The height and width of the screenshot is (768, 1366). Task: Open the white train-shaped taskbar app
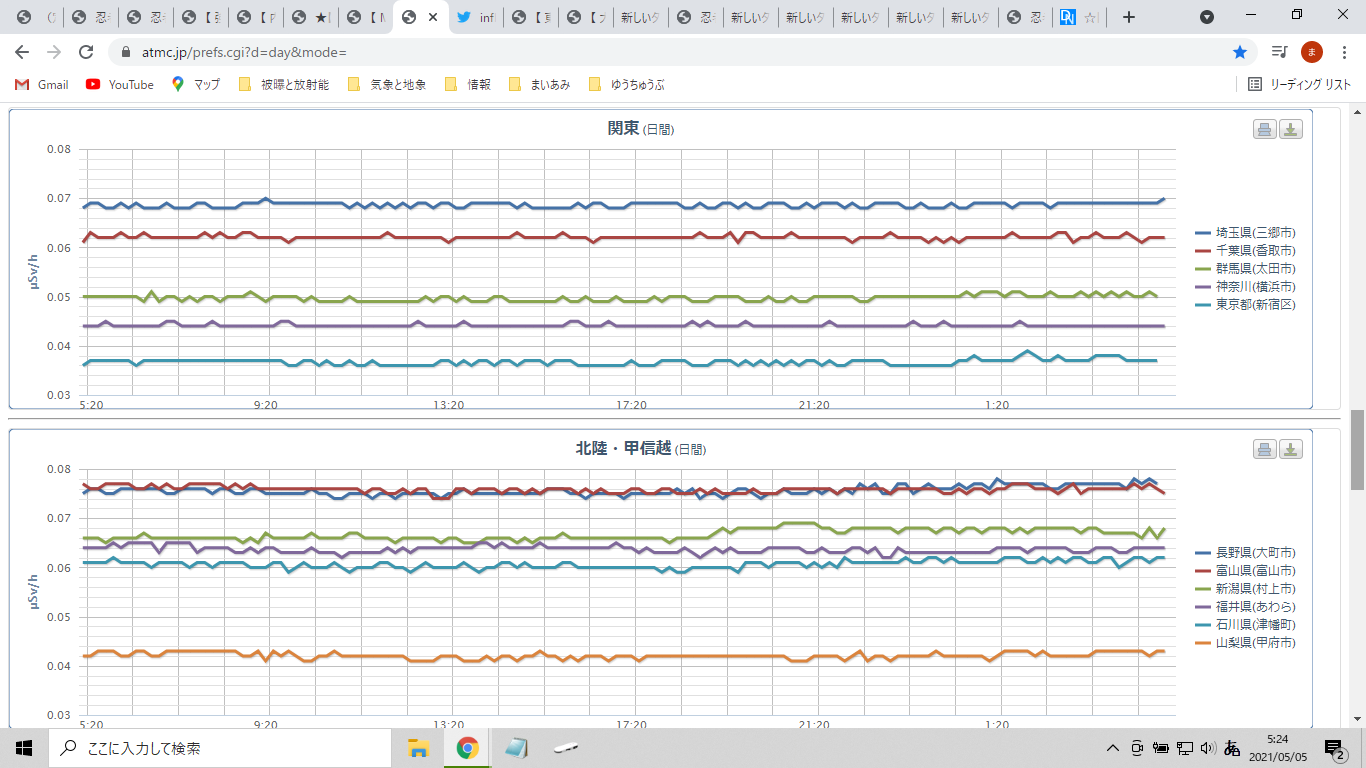pos(565,748)
